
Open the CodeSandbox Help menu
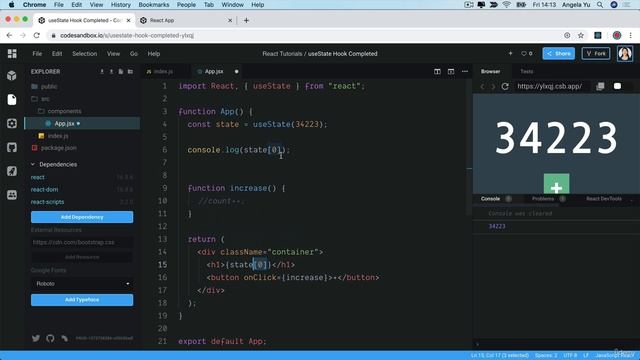tap(153, 53)
